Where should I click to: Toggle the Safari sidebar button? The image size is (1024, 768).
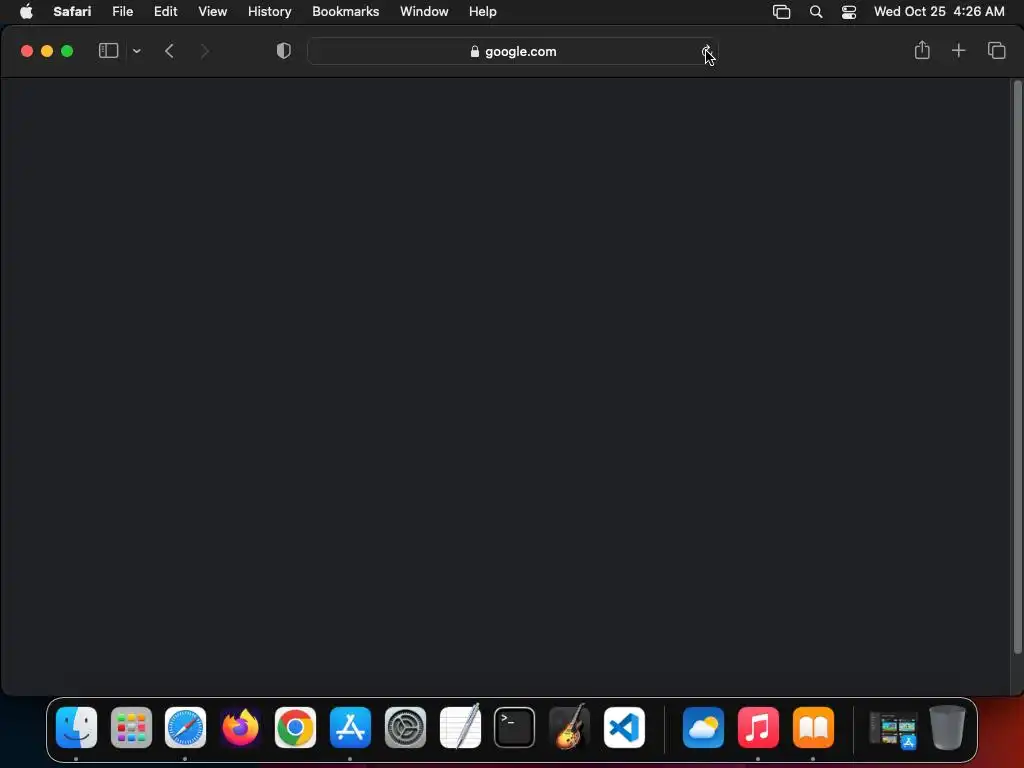click(x=108, y=51)
